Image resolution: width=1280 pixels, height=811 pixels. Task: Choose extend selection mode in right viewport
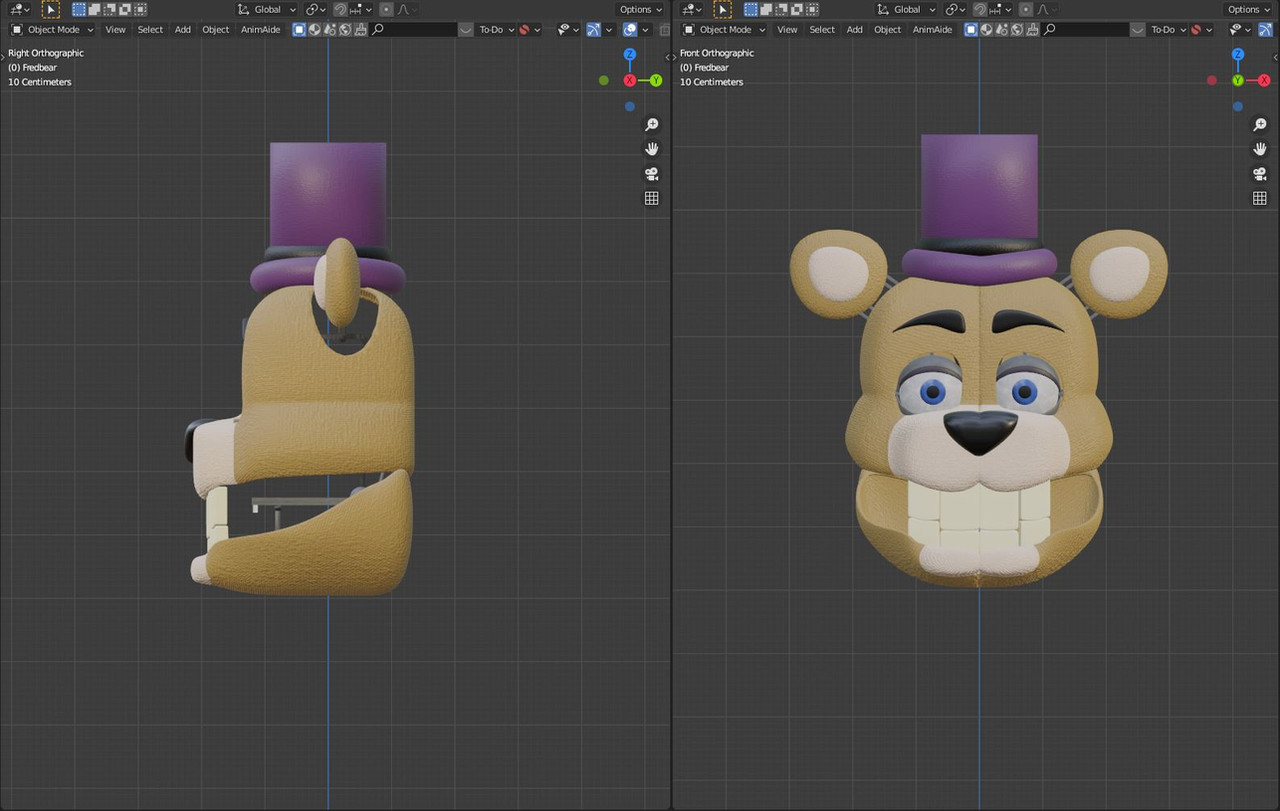94,9
